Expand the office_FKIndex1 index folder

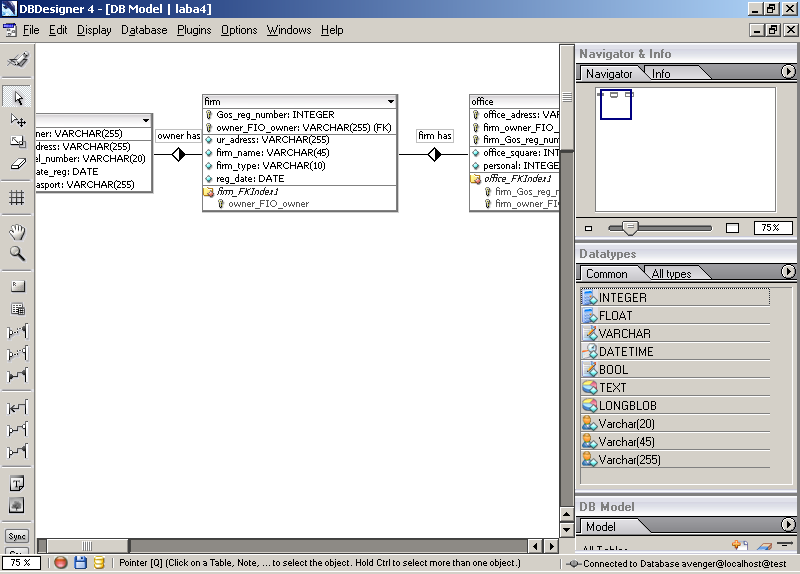click(476, 179)
